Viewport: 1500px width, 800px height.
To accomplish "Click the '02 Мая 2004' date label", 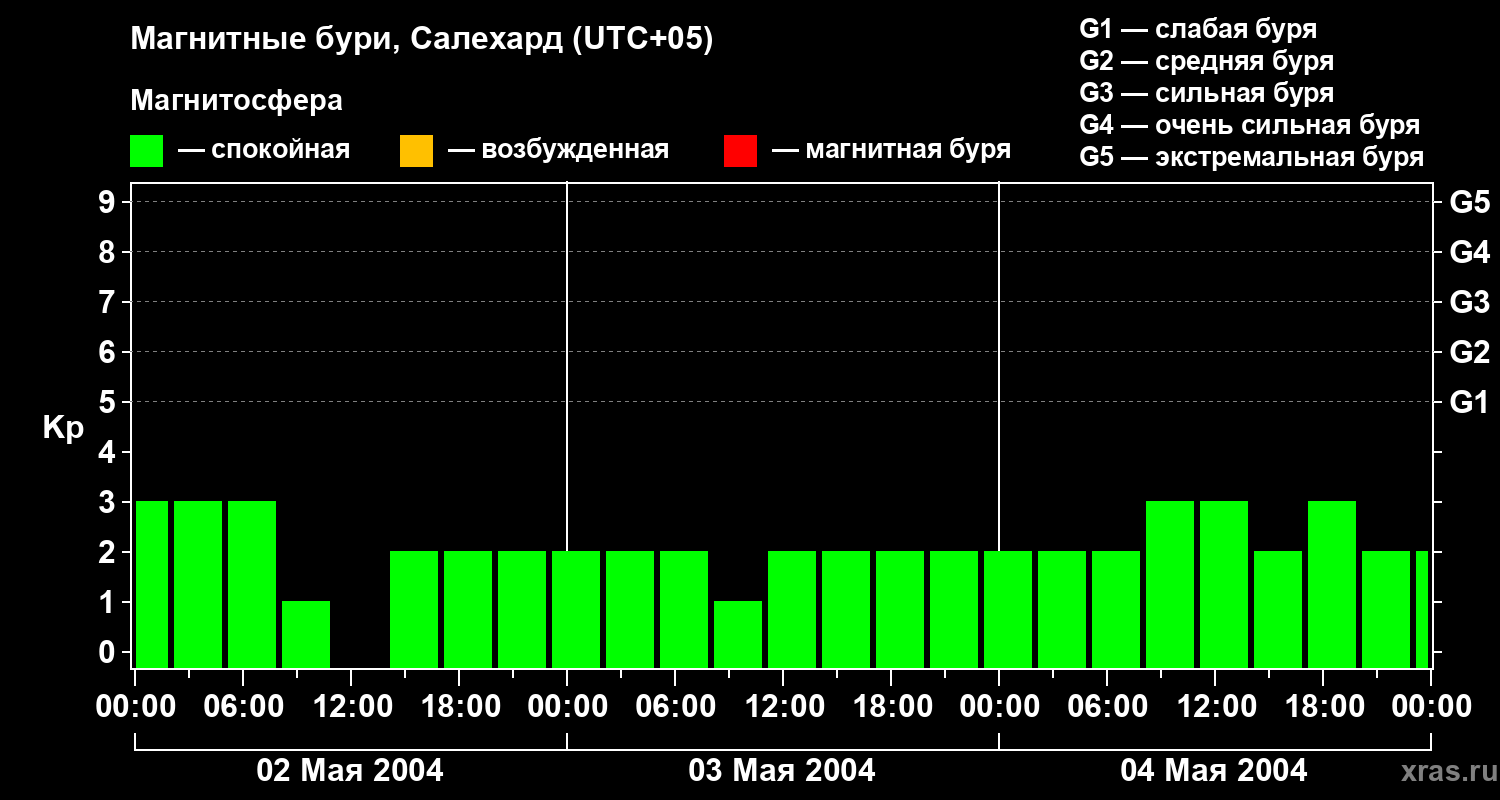I will tap(350, 771).
